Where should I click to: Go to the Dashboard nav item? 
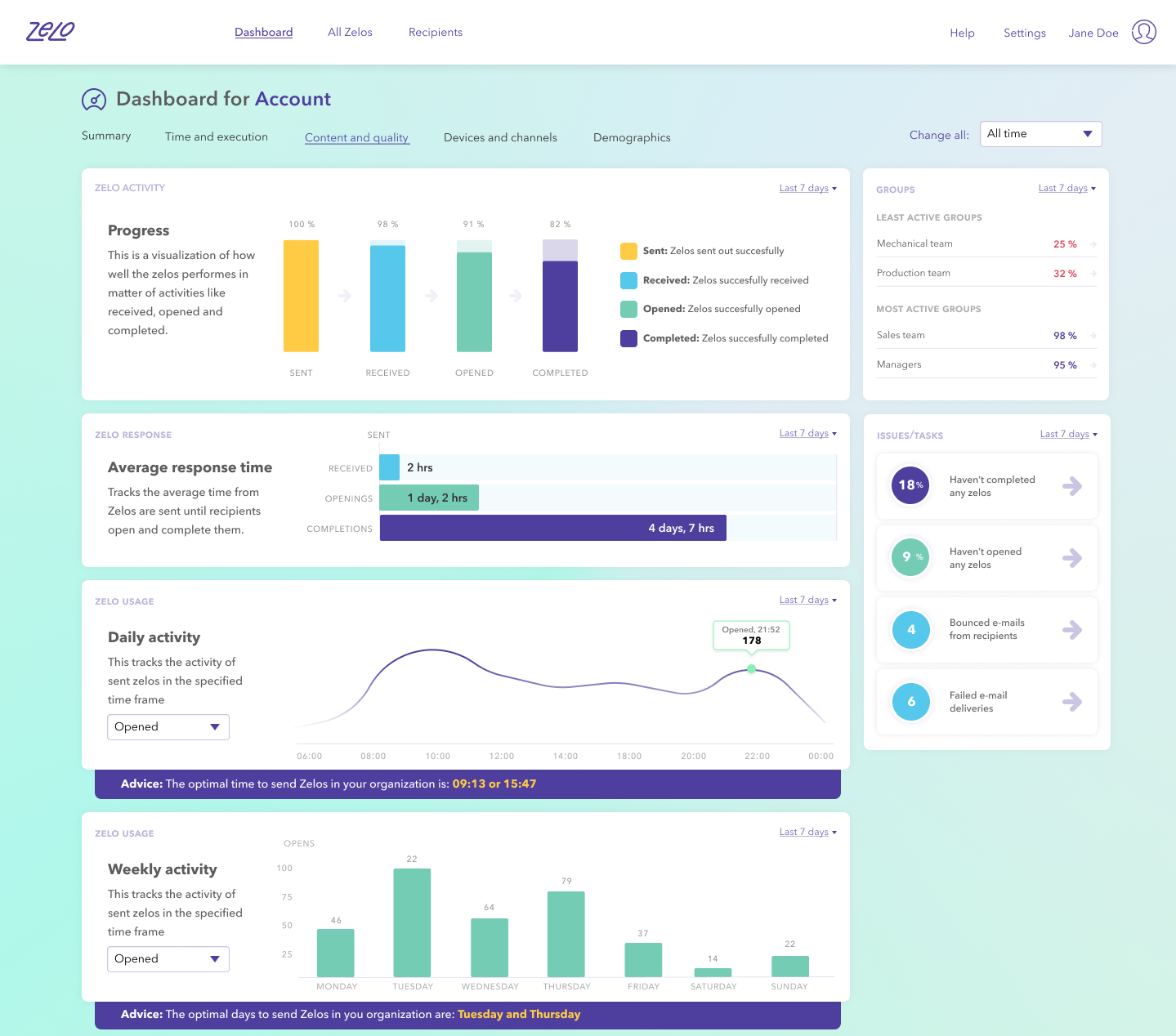pyautogui.click(x=264, y=33)
